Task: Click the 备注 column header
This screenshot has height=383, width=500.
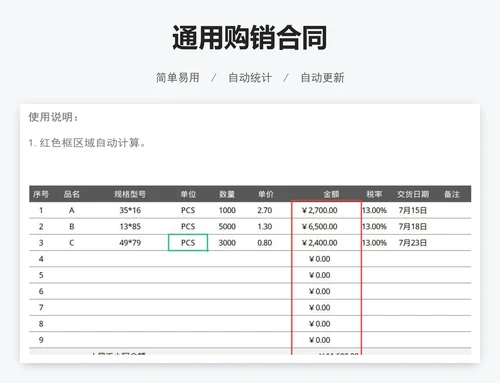Action: click(x=452, y=194)
